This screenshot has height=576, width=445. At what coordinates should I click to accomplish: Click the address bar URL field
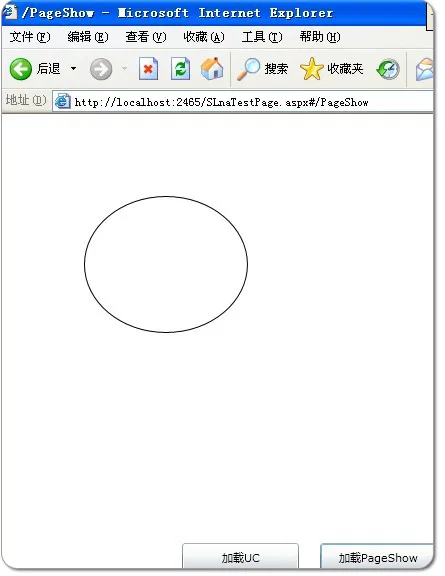point(243,102)
